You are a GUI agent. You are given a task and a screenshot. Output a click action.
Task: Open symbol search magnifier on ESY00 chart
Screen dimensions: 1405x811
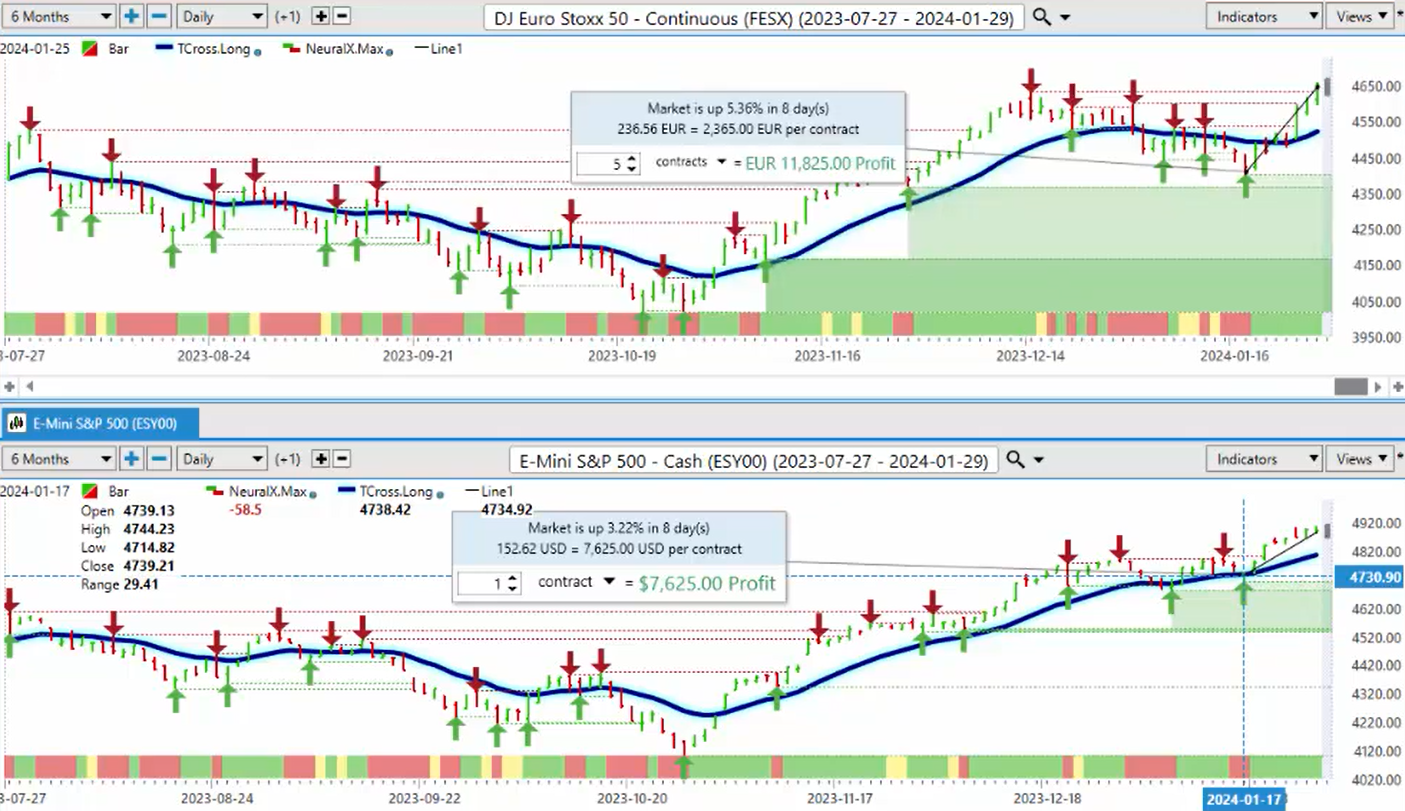click(x=1015, y=460)
